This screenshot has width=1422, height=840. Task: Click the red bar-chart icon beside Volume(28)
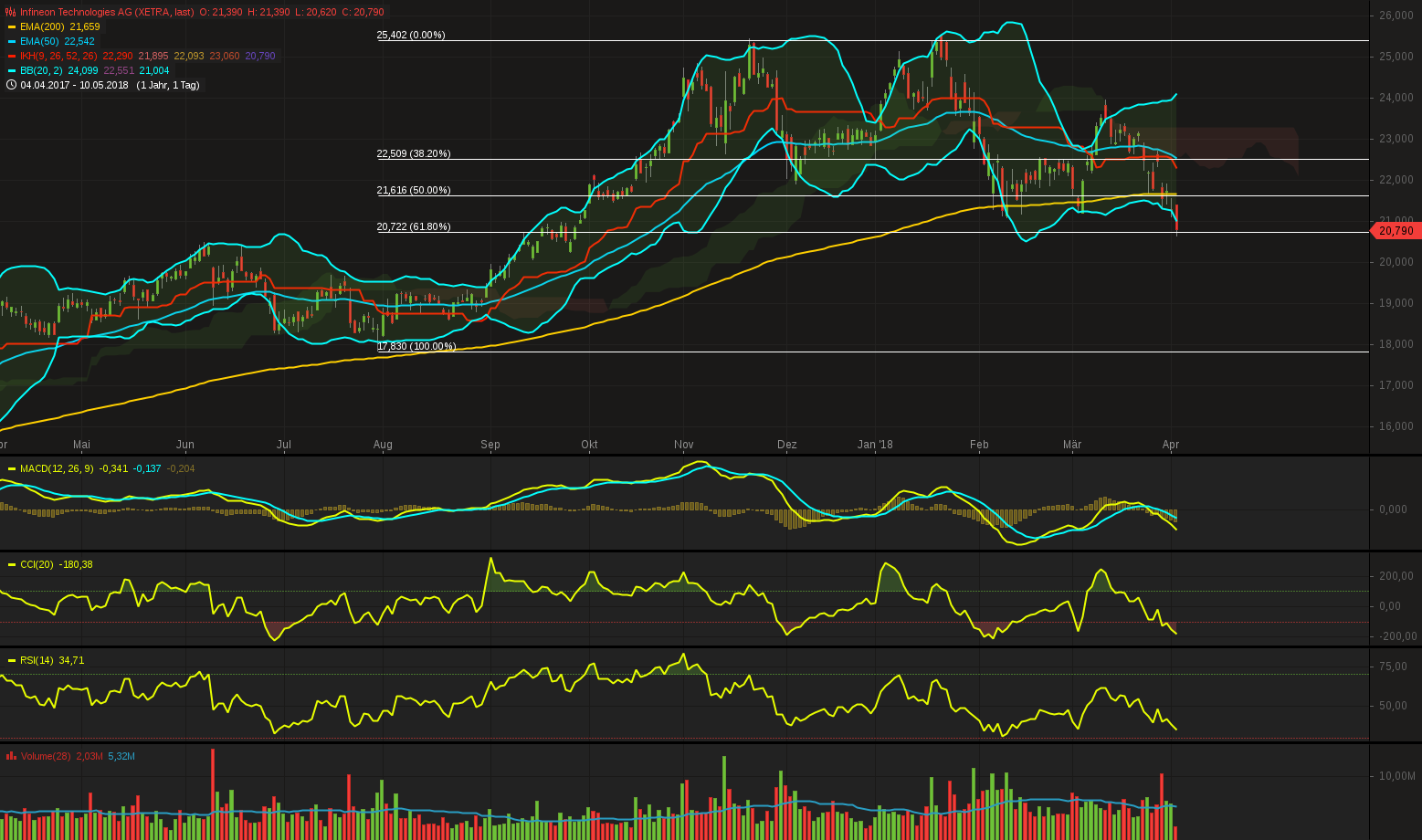11,756
